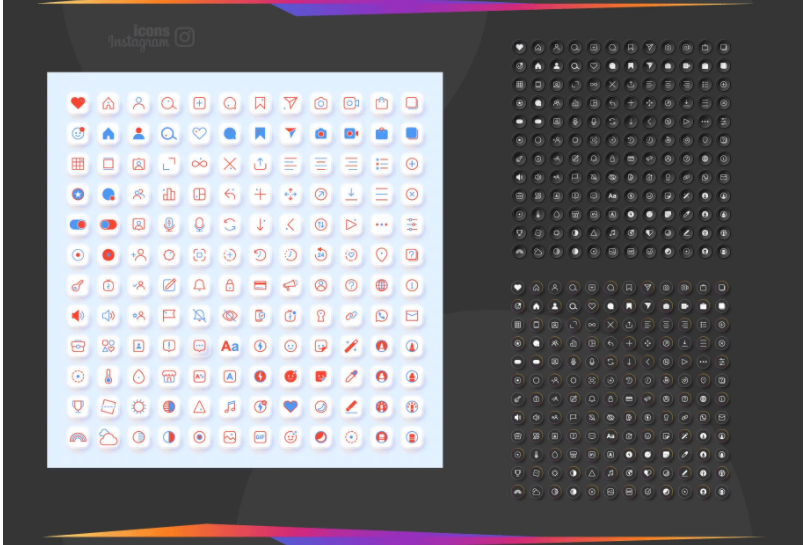Select the large Aa text icon, light panel
This screenshot has height=545, width=804.
(230, 346)
